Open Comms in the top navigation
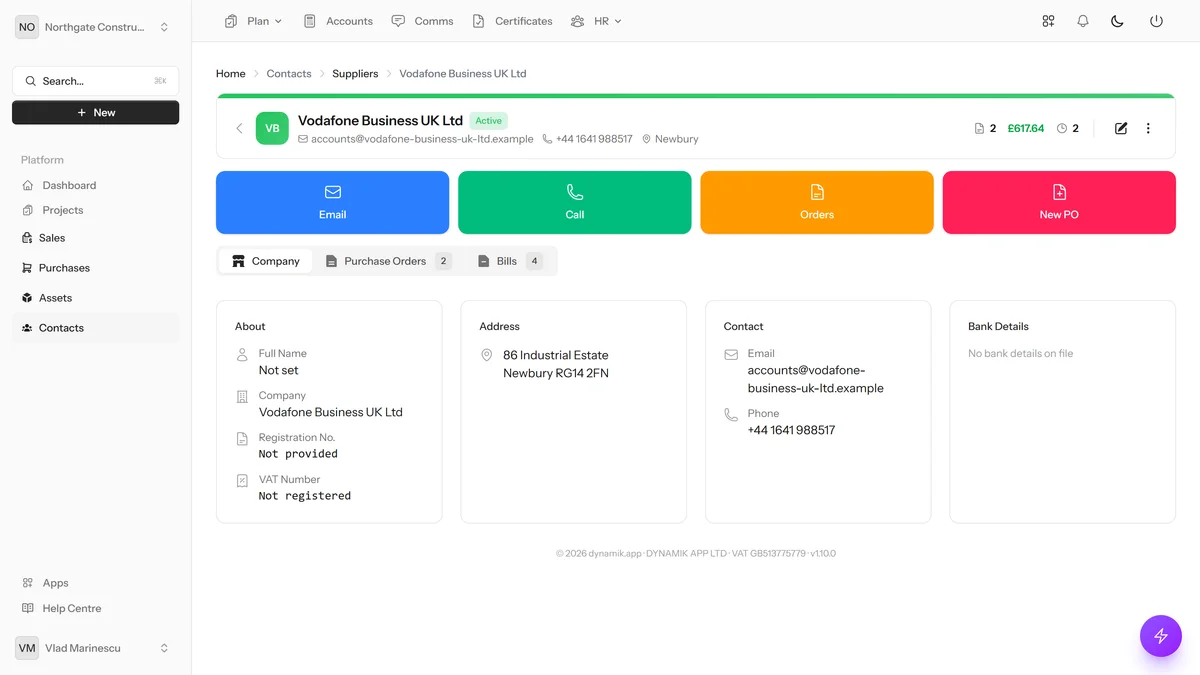1200x675 pixels. click(422, 21)
